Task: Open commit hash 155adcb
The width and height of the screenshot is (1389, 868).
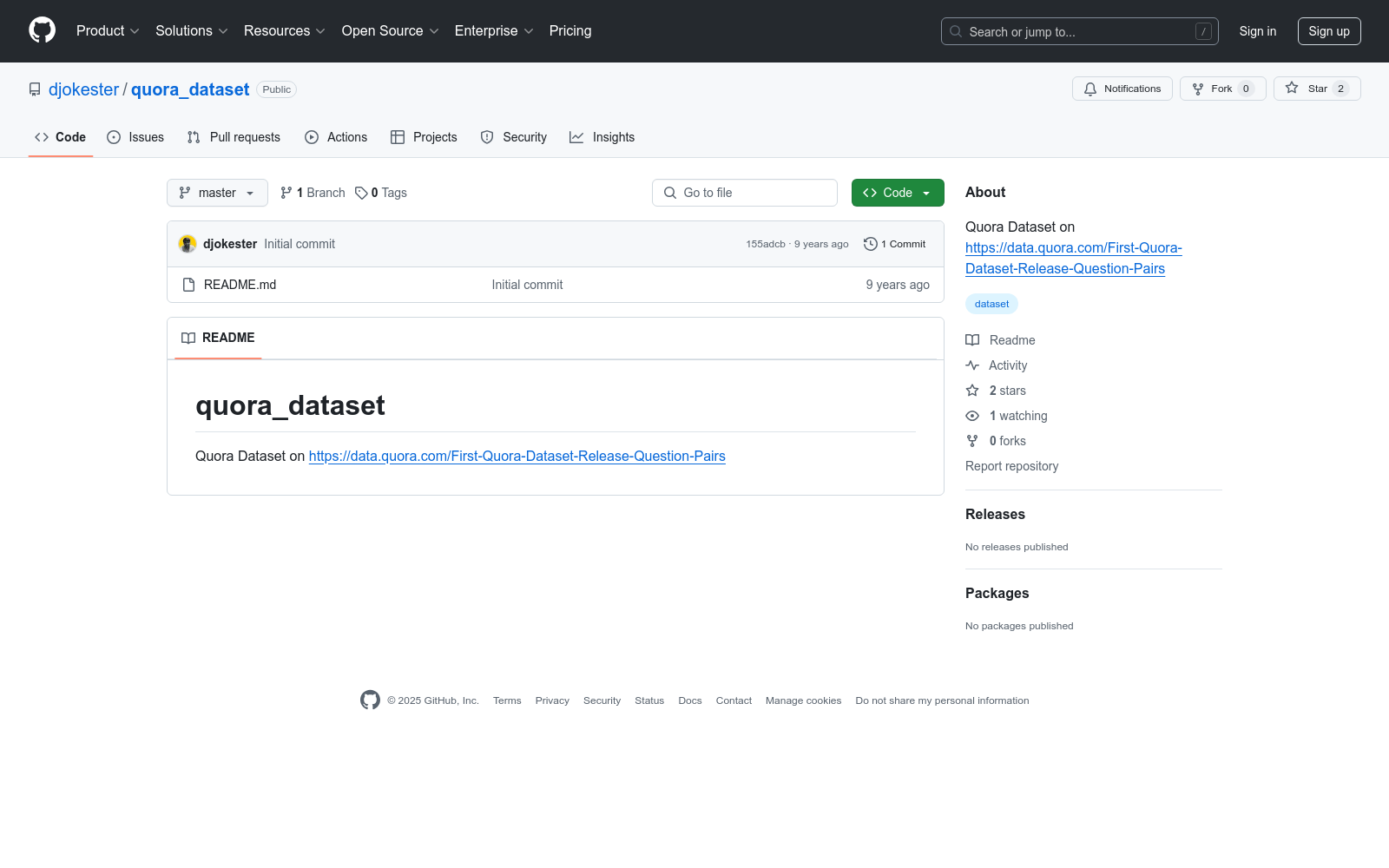Action: point(766,244)
